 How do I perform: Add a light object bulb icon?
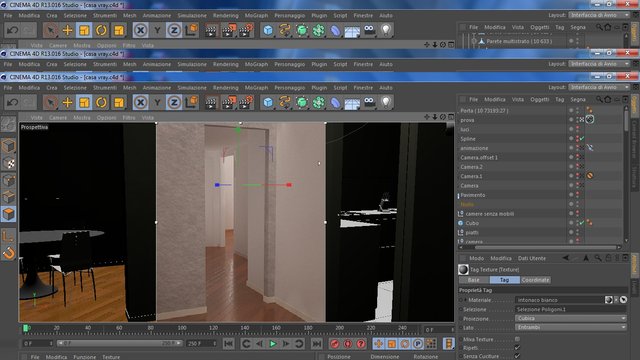pyautogui.click(x=386, y=102)
